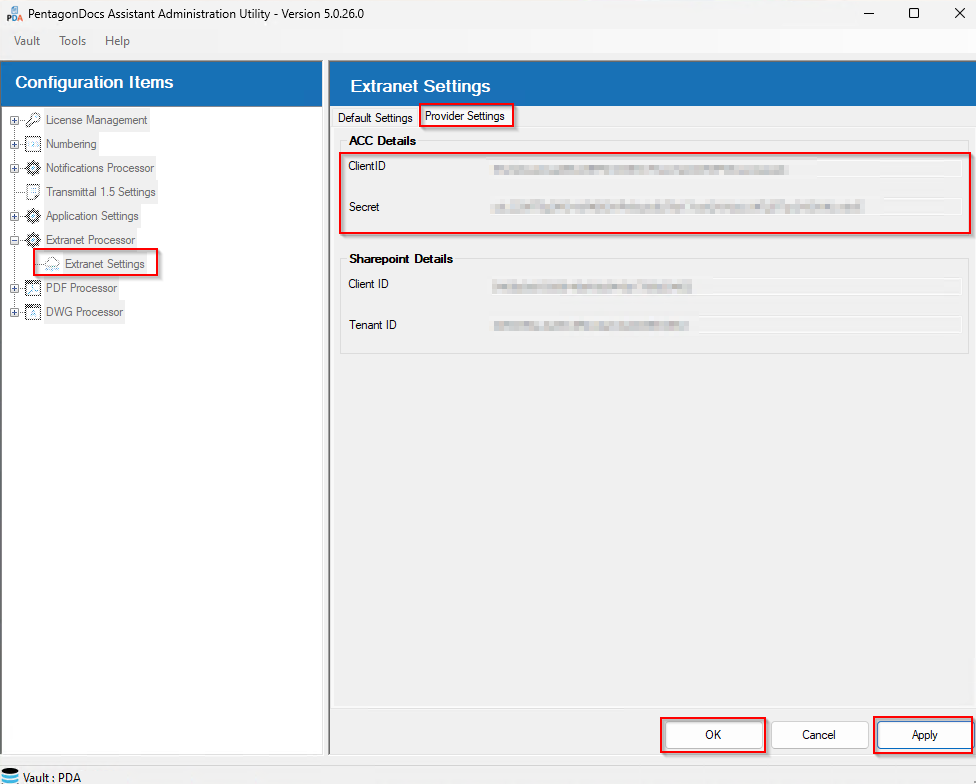Click the Extranet Settings cloud icon

tap(53, 264)
